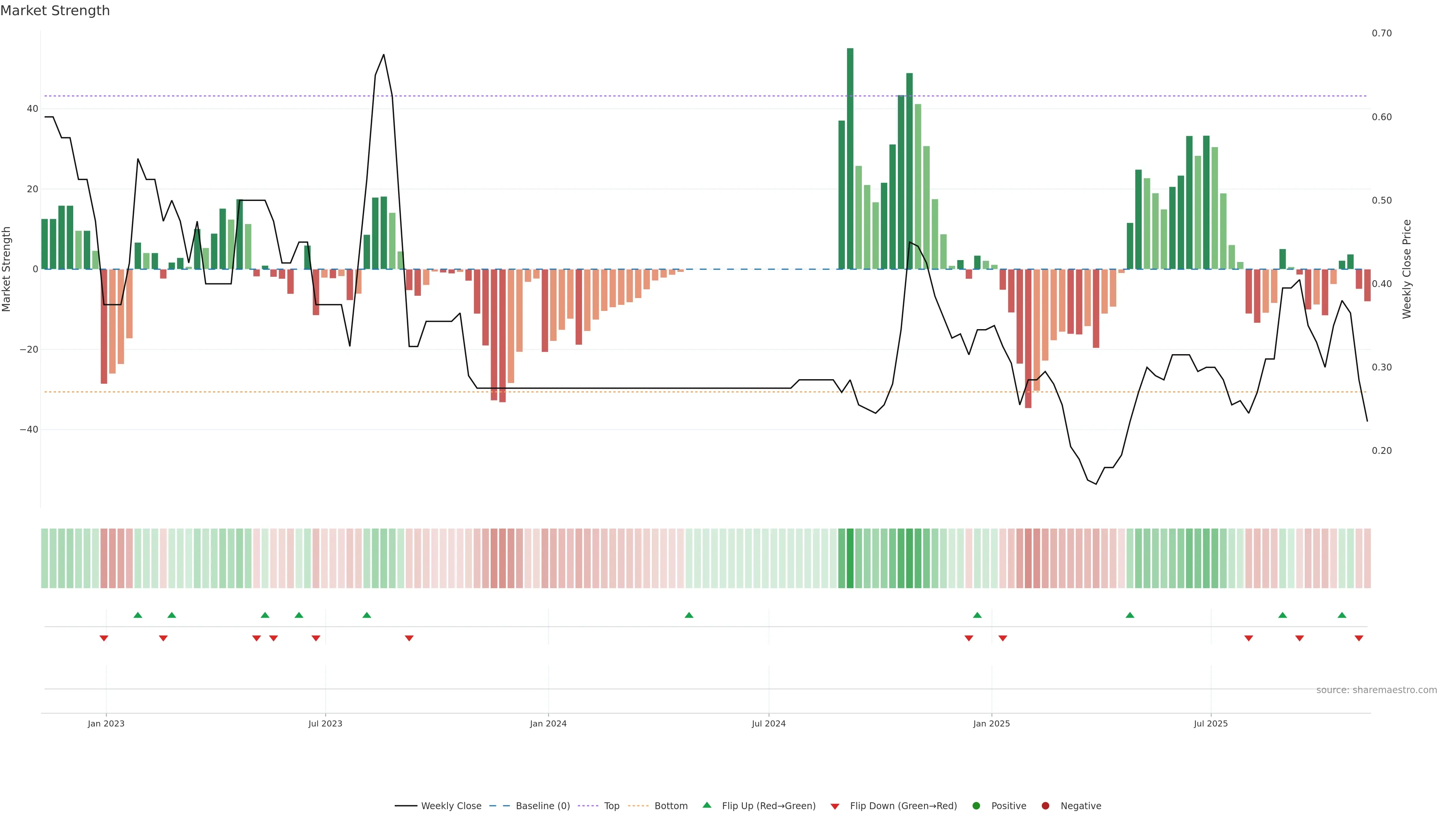1456x819 pixels.
Task: Click the first flip-down marker near Jan 2023
Action: pyautogui.click(x=104, y=638)
